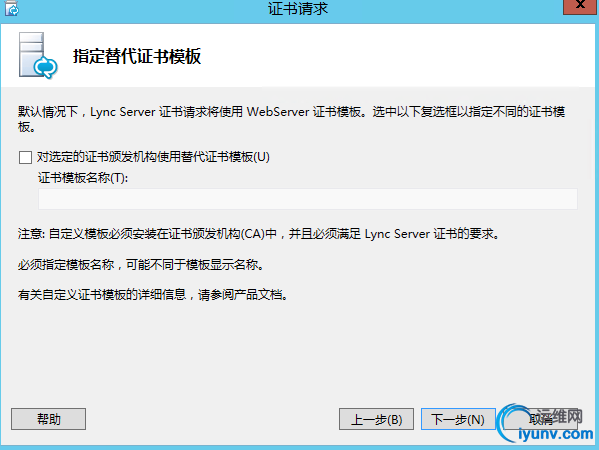Image resolution: width=599 pixels, height=450 pixels.
Task: Check the alternate certificate template checkbox
Action: [25, 157]
